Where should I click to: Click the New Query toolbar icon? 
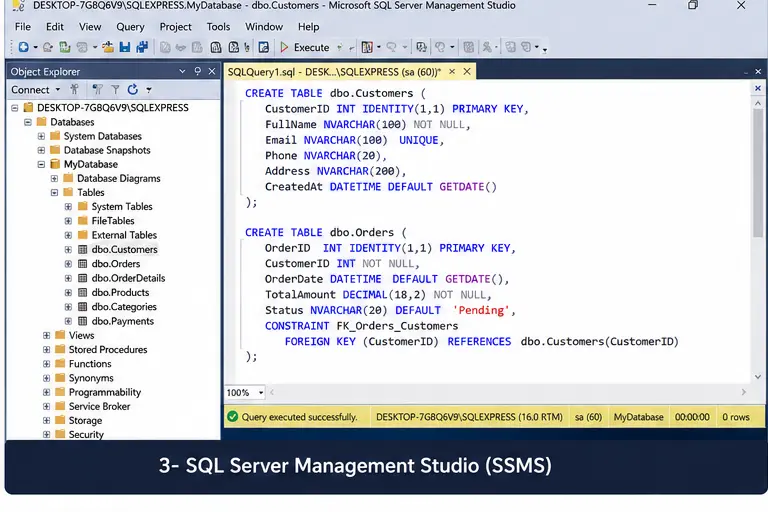coord(24,47)
